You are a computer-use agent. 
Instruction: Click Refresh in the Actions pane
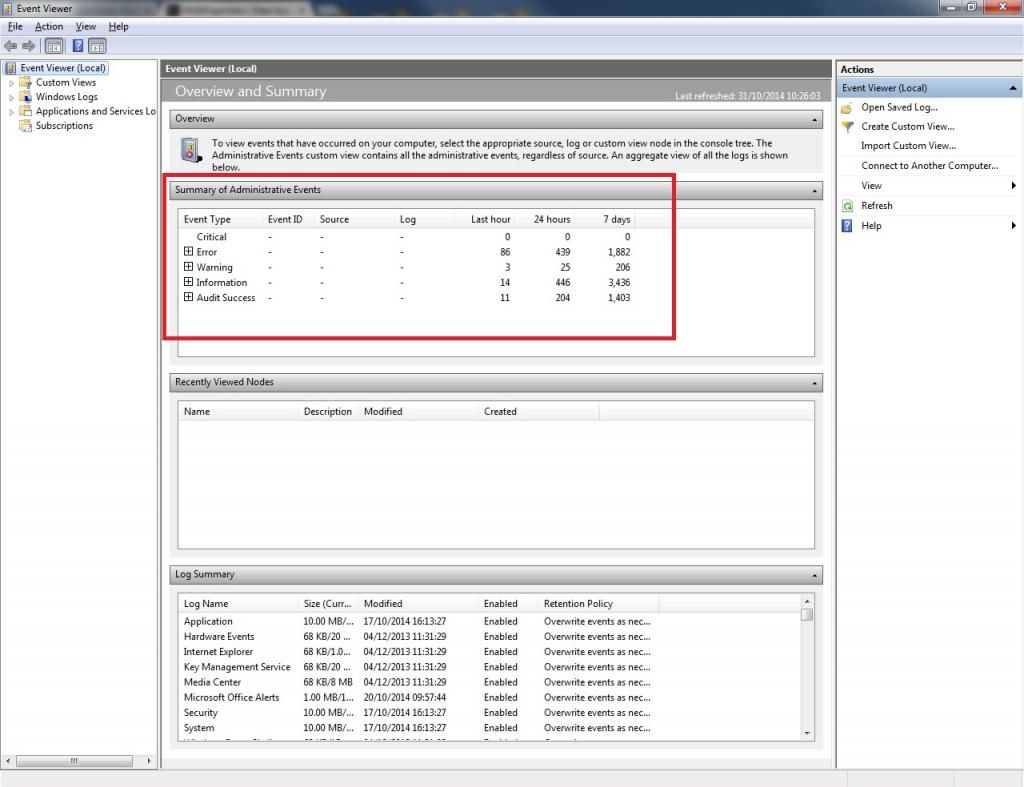coord(876,205)
